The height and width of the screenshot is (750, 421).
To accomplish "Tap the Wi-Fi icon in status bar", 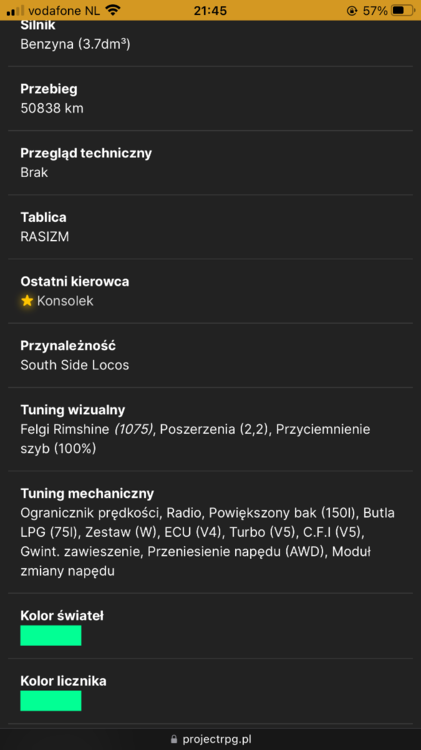I will coord(113,10).
